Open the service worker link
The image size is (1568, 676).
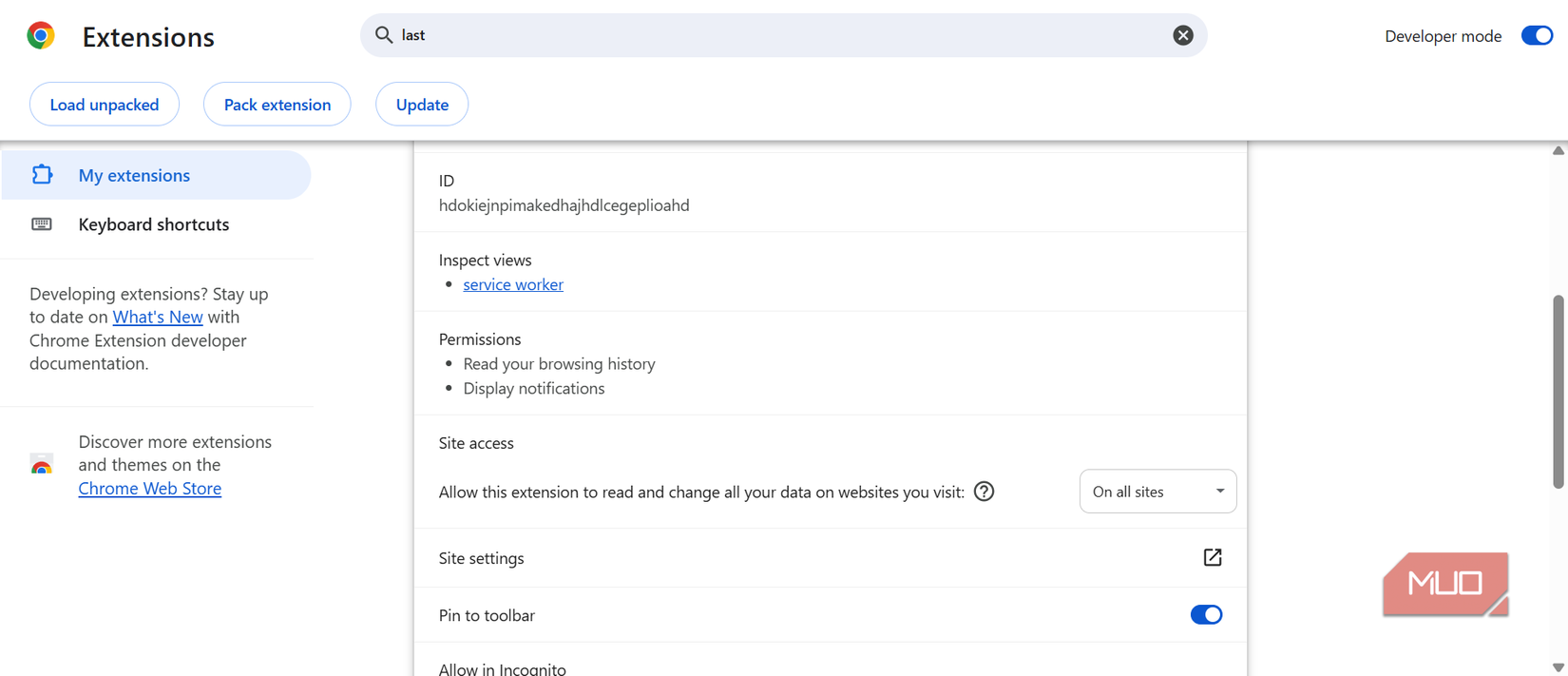click(x=513, y=284)
